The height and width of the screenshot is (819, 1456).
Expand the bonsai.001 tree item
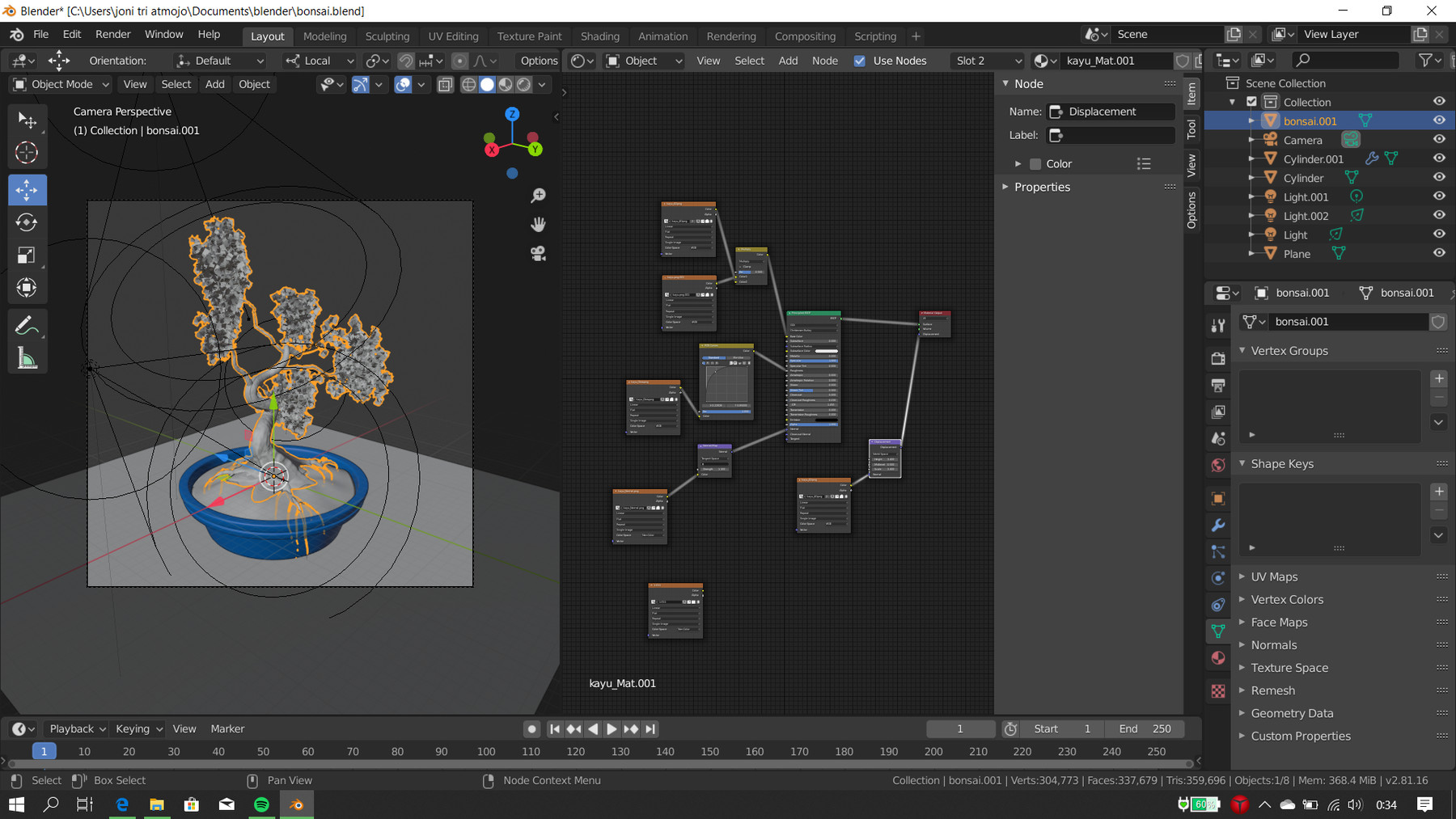(x=1253, y=120)
